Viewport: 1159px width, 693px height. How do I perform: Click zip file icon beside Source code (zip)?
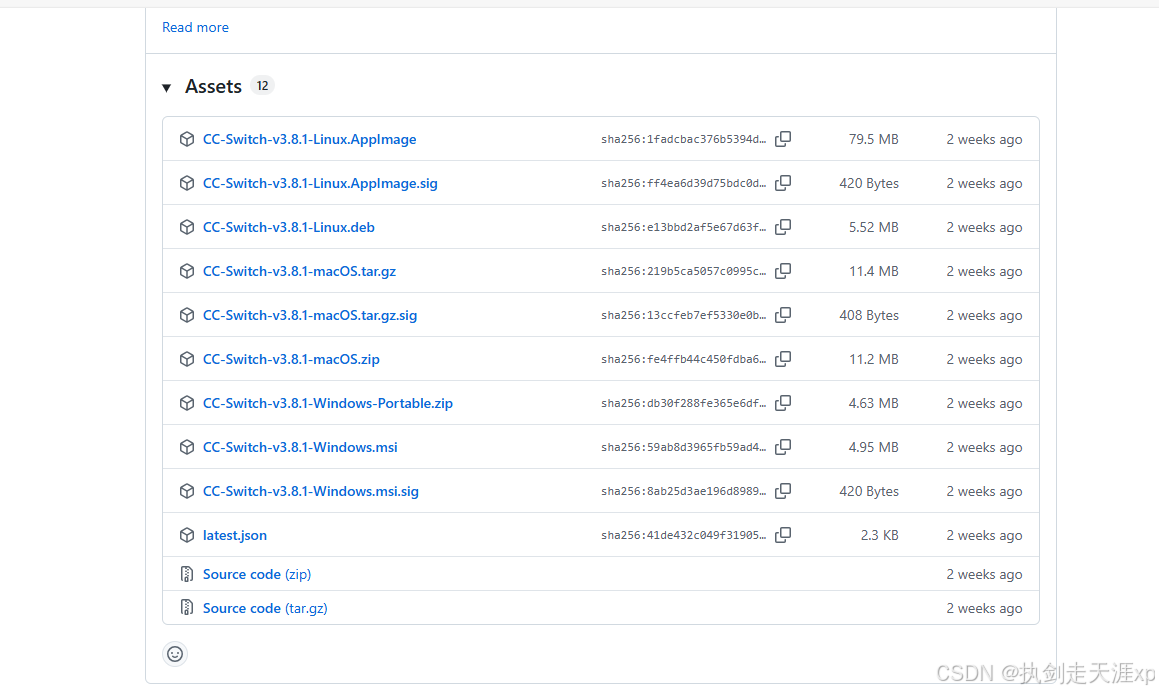coord(187,574)
